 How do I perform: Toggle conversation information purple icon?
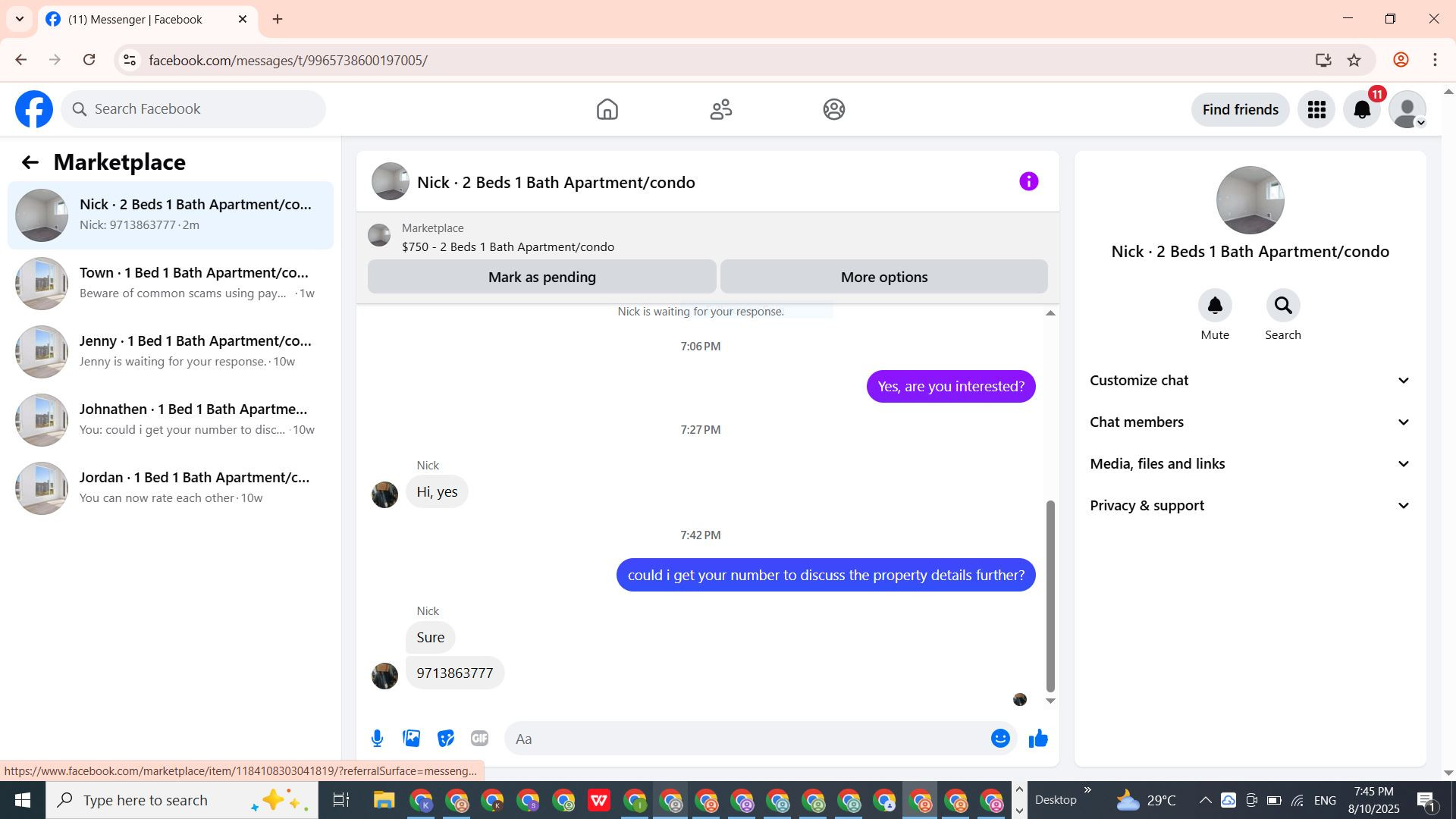pos(1028,181)
